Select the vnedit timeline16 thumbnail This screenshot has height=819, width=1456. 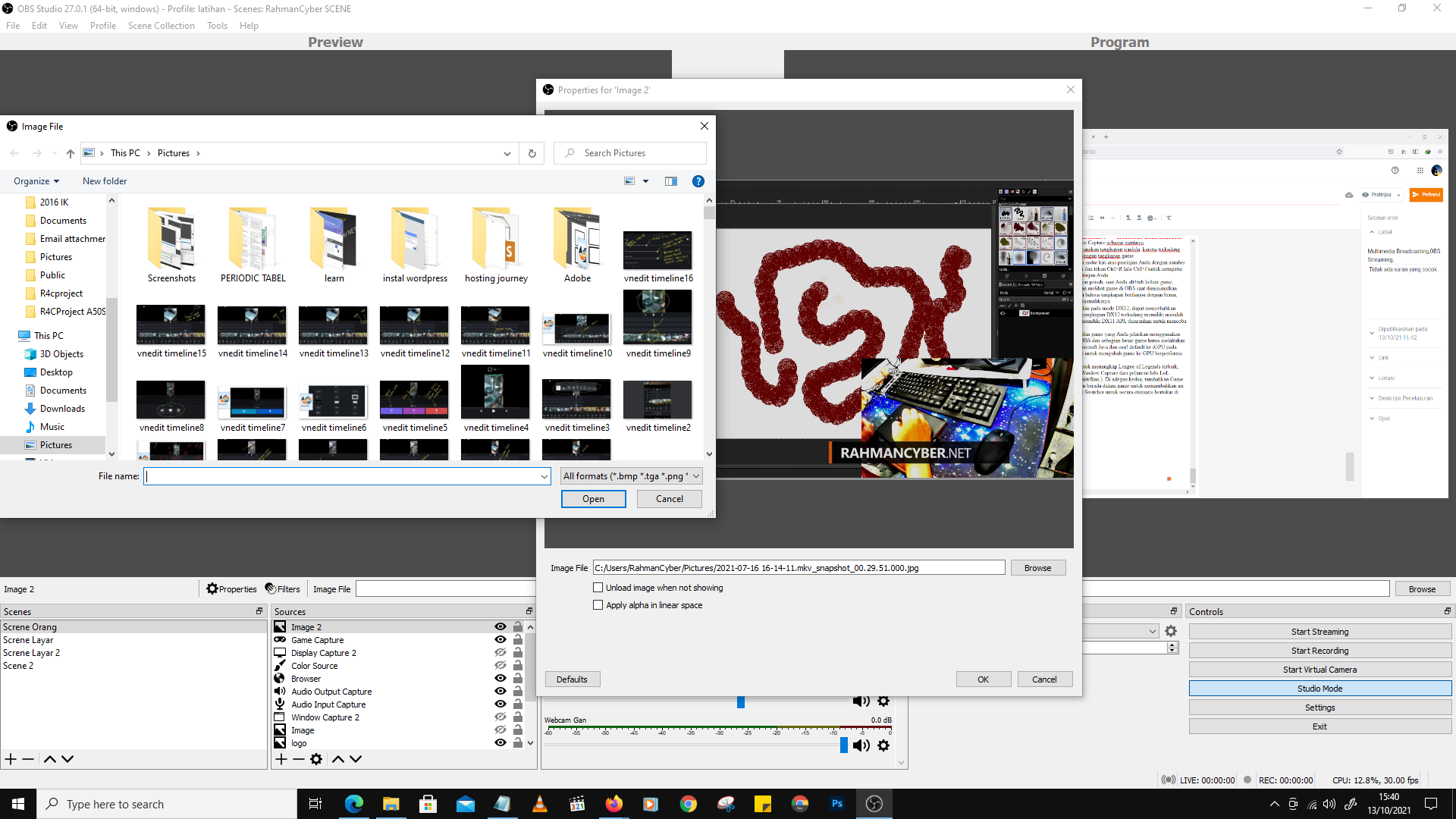(657, 251)
